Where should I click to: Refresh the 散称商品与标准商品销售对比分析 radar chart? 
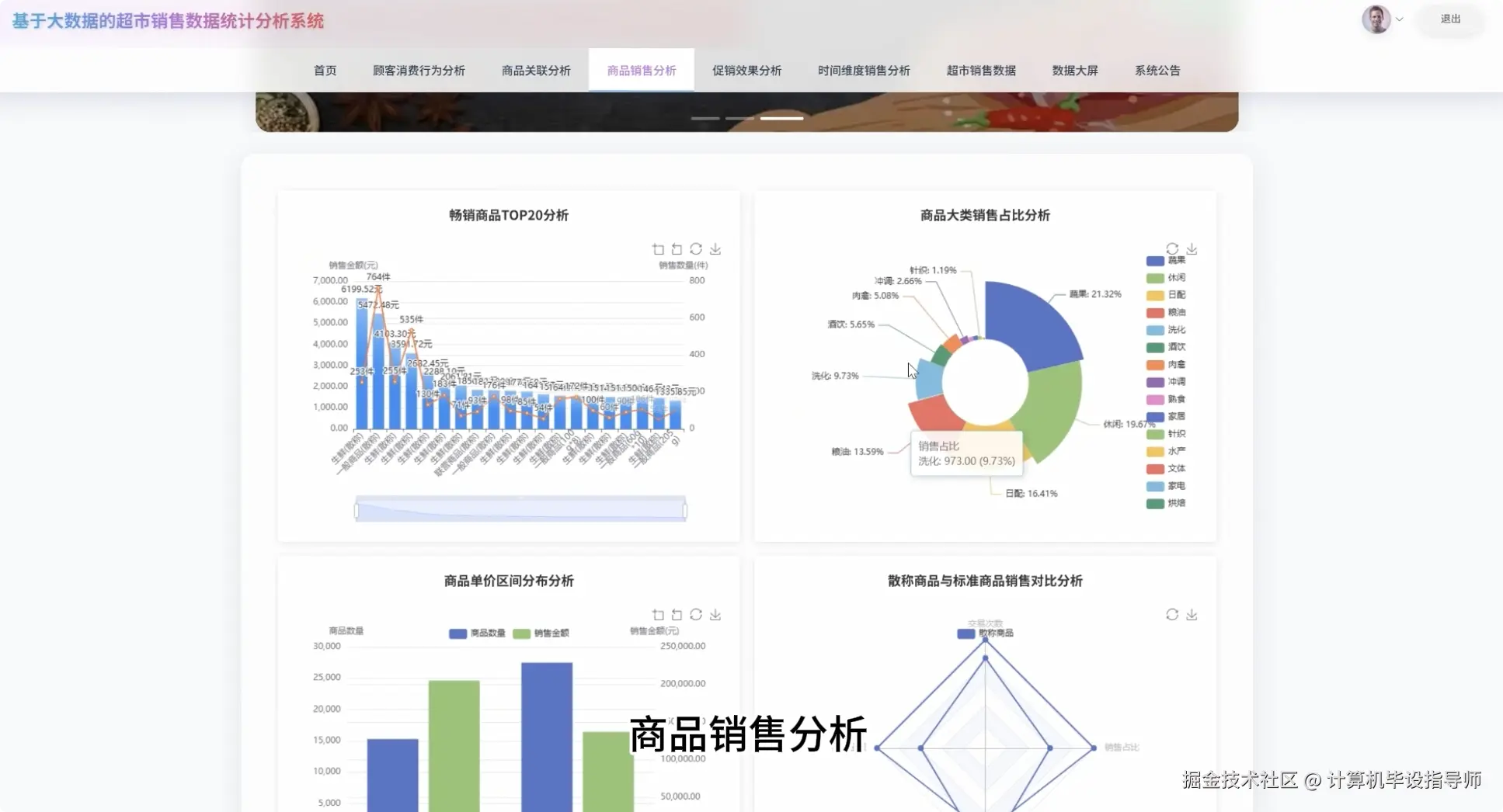click(1172, 614)
